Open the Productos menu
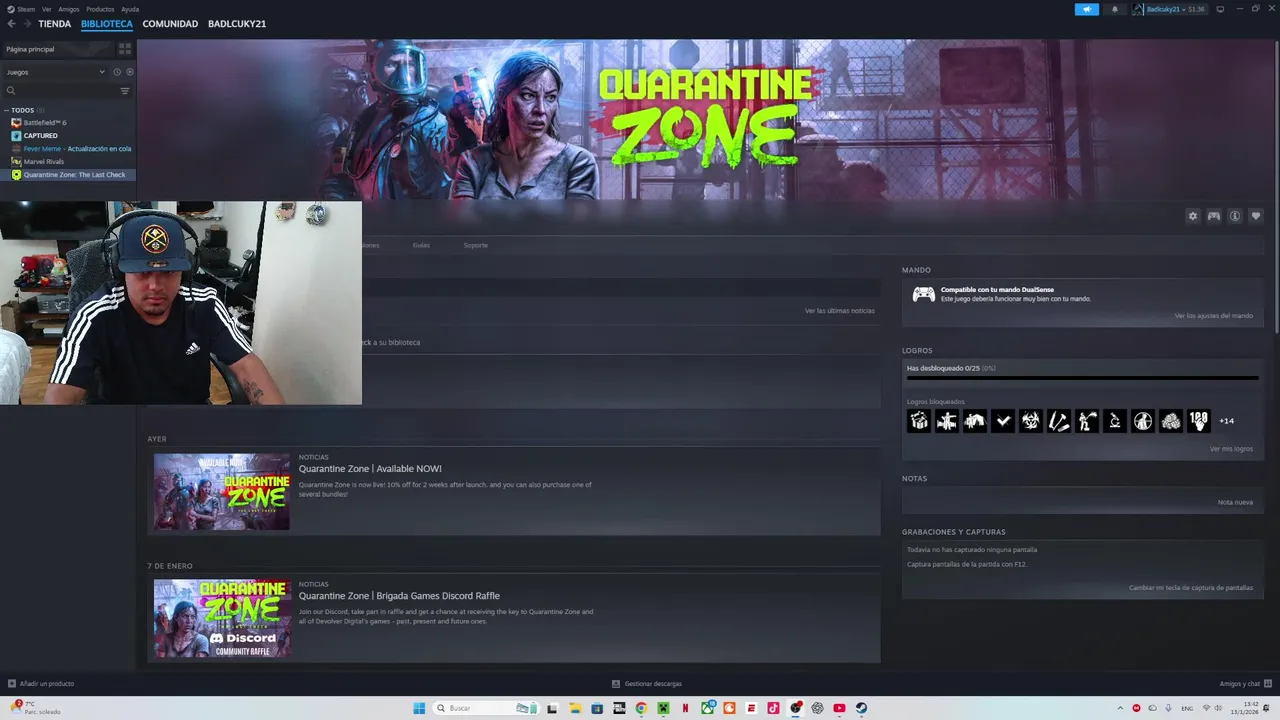 [x=100, y=9]
